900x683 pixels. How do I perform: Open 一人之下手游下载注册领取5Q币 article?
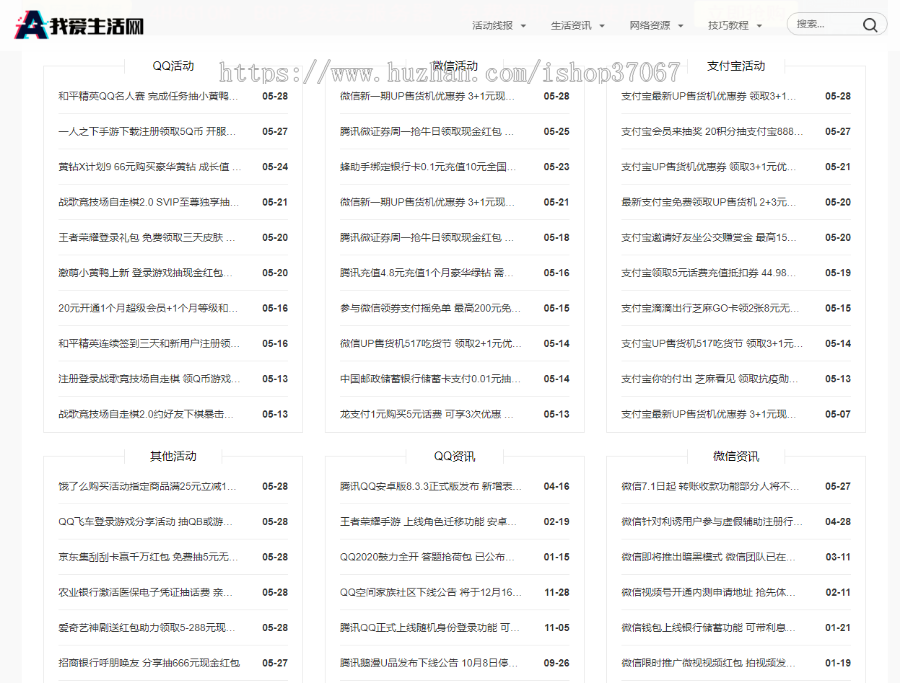coord(147,131)
